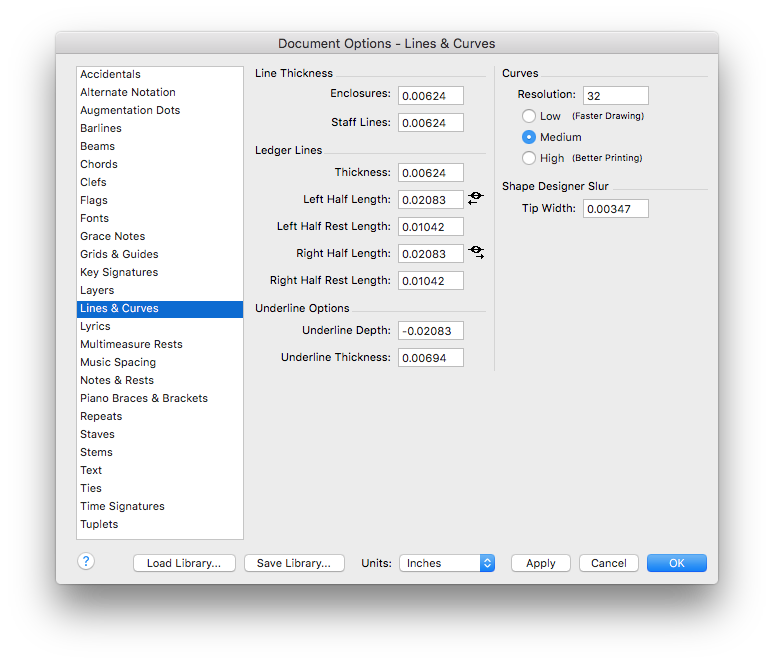Select the Medium resolution radio button
The image size is (774, 664).
[x=529, y=137]
